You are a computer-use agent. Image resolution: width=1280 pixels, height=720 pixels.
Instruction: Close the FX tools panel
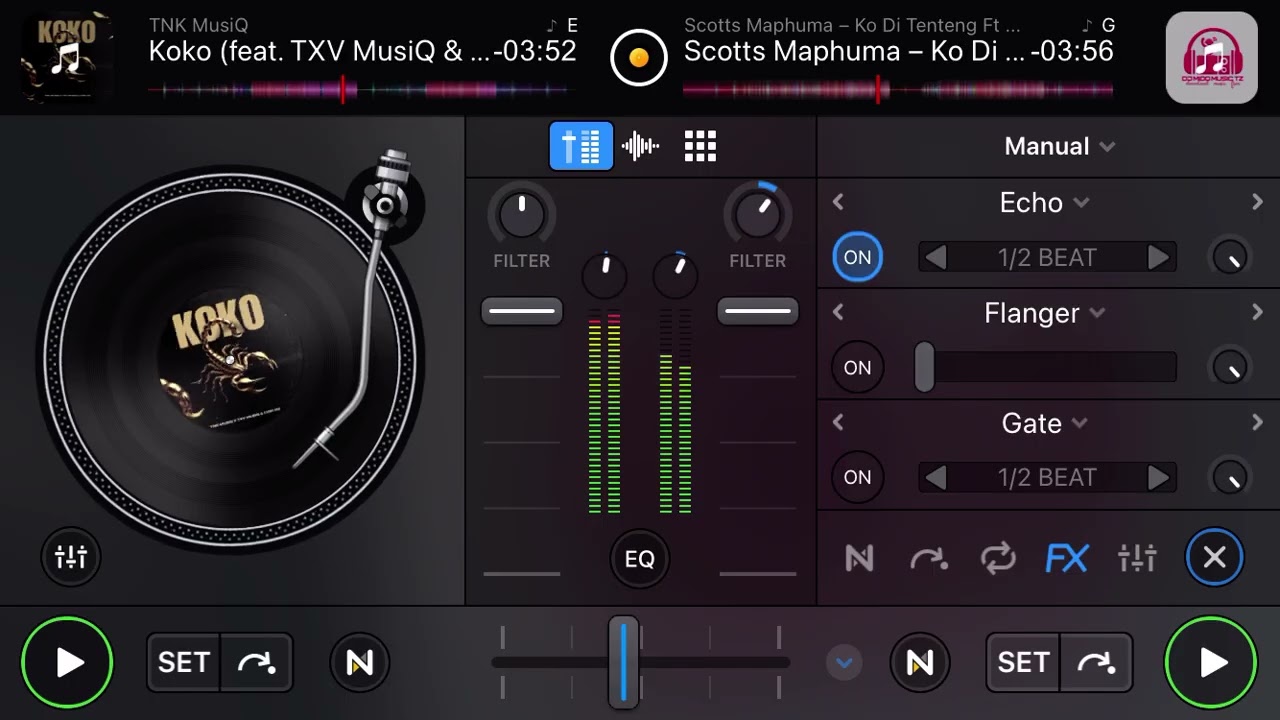(1214, 557)
